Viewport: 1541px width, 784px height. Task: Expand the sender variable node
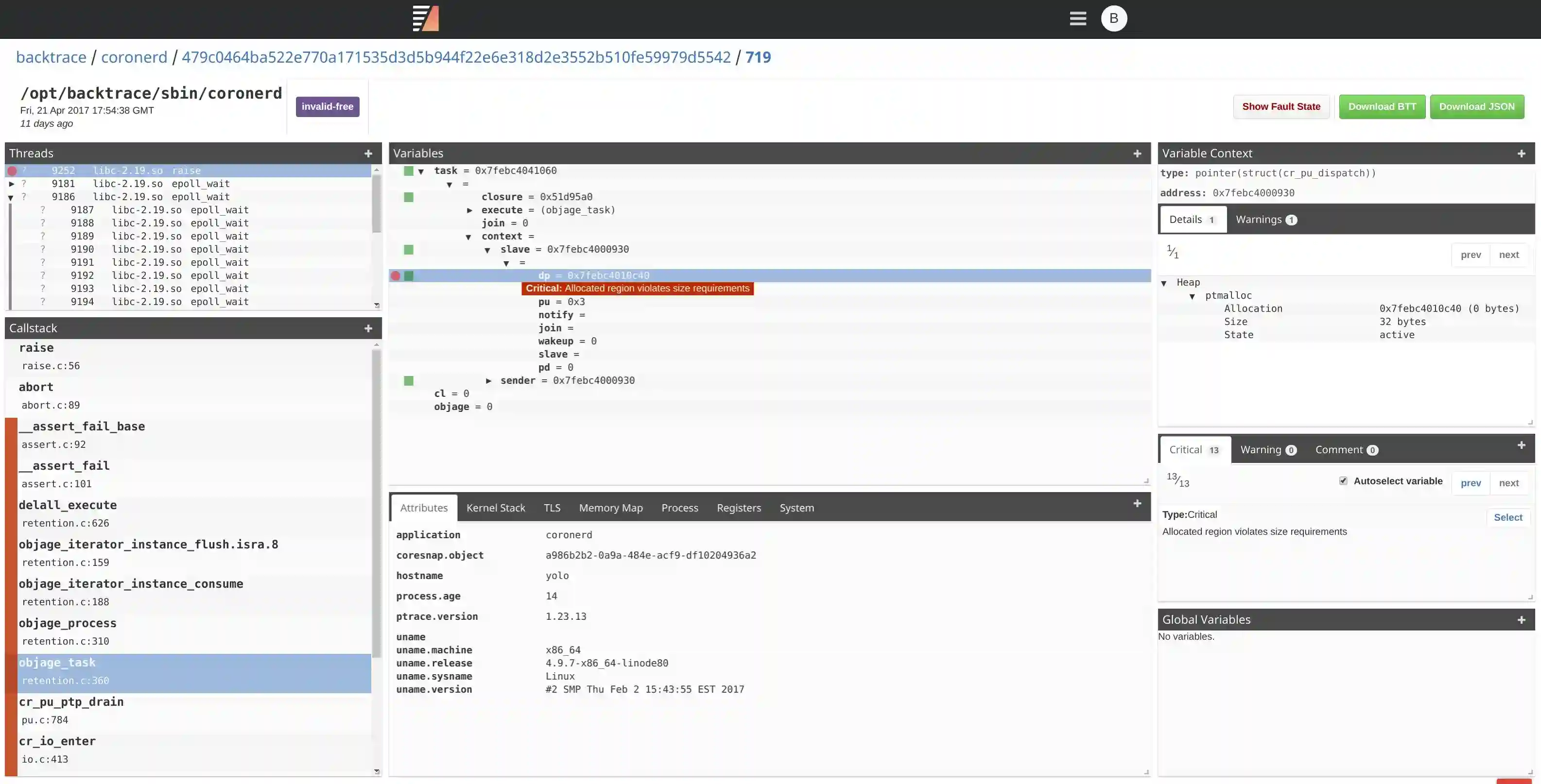coord(489,380)
